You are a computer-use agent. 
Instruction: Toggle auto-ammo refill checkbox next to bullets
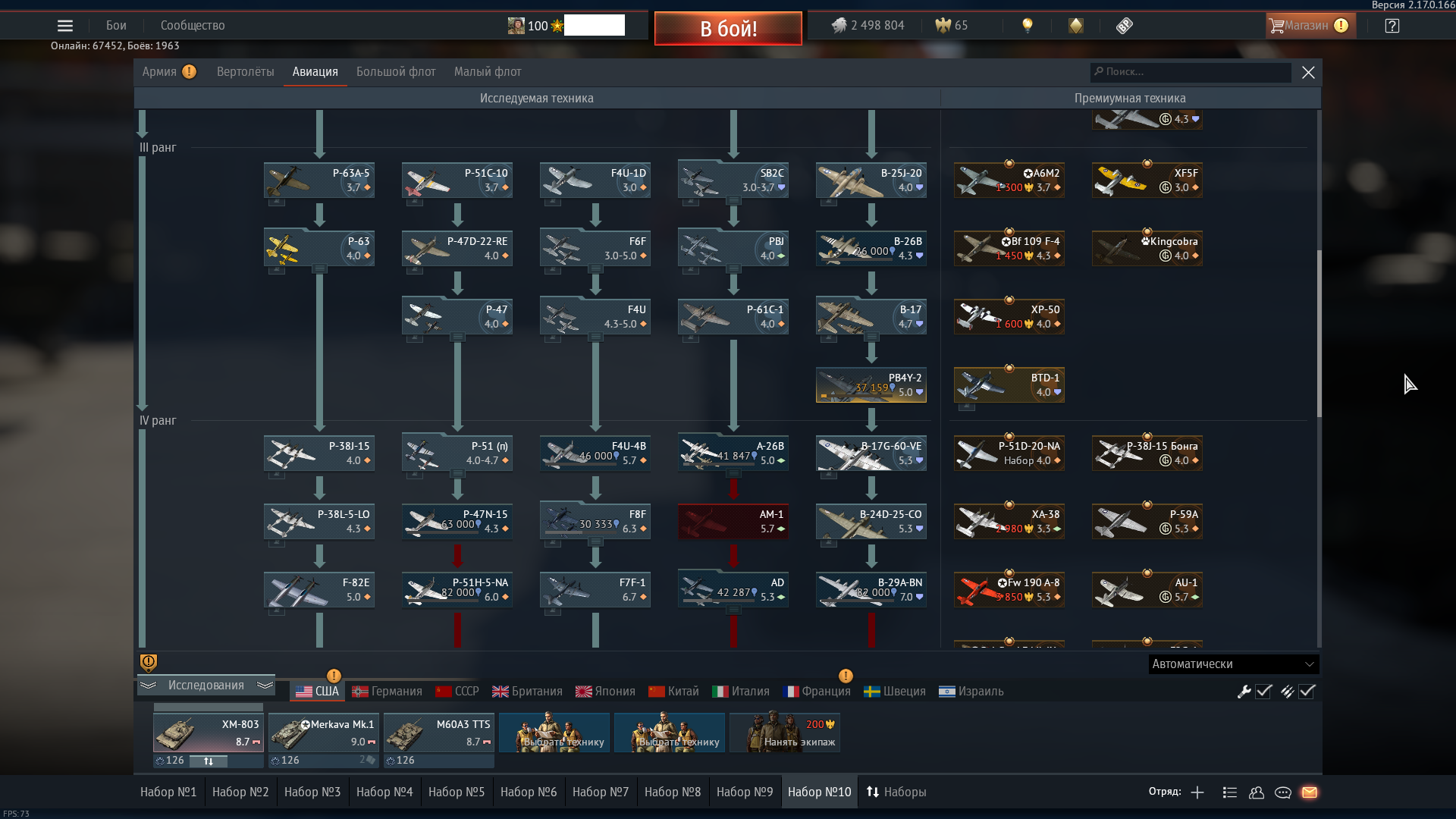coord(1307,692)
